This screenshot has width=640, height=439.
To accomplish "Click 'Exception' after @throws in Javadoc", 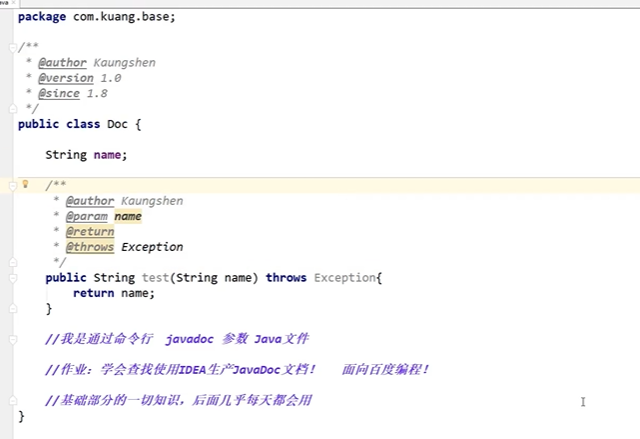I will coord(152,247).
